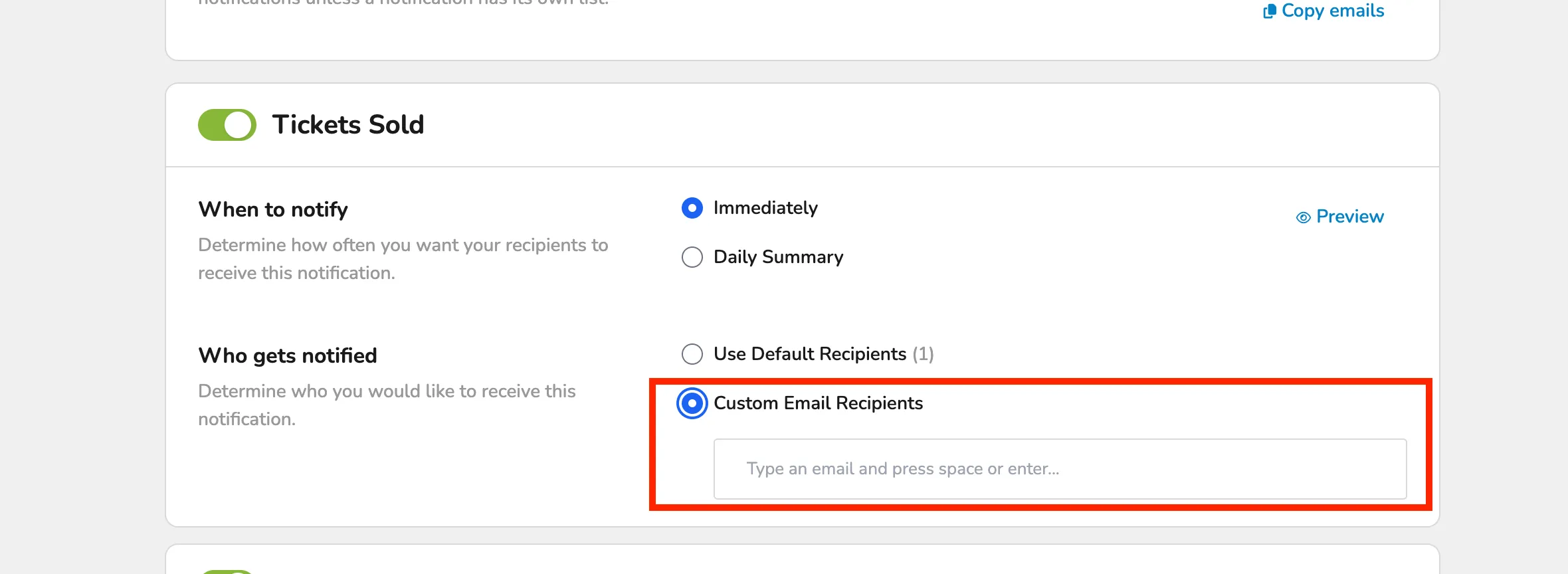Choose the Daily Summary radio option
The height and width of the screenshot is (574, 1568).
[x=692, y=257]
